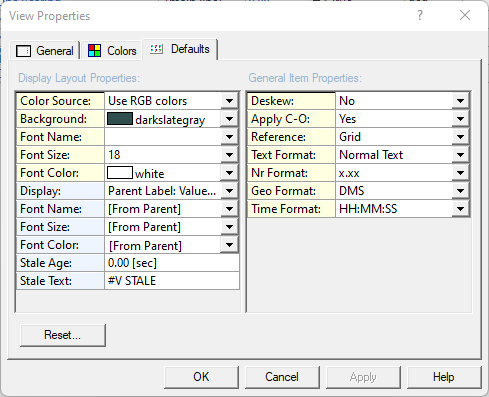Confirm with the OK button
This screenshot has height=397, width=489.
click(x=201, y=377)
